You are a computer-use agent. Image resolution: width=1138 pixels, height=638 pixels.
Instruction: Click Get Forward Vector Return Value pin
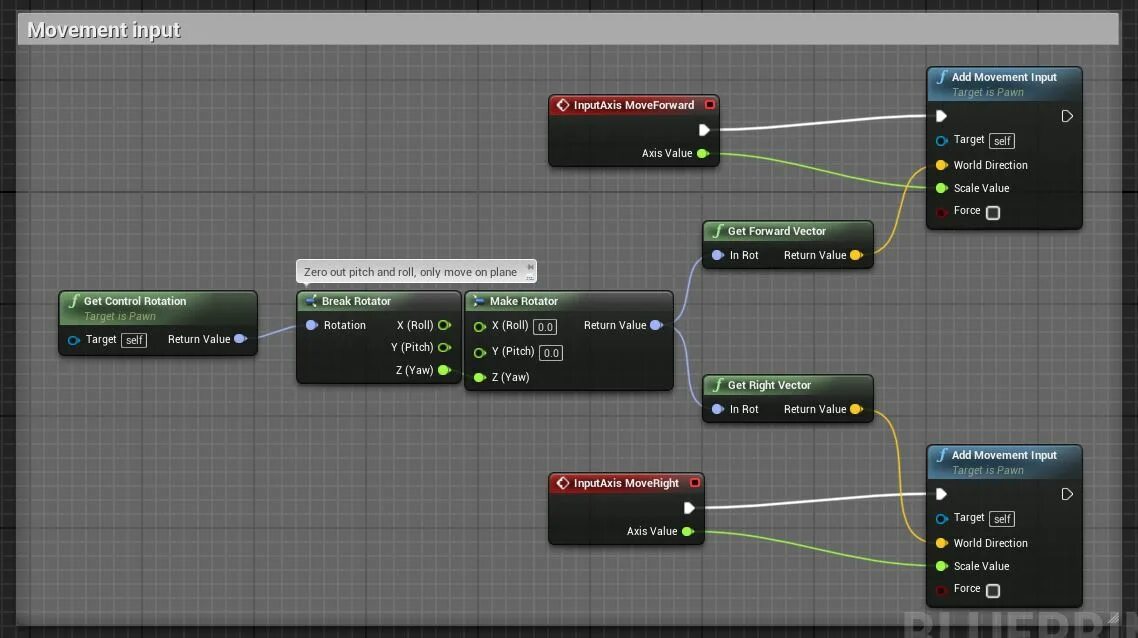856,255
